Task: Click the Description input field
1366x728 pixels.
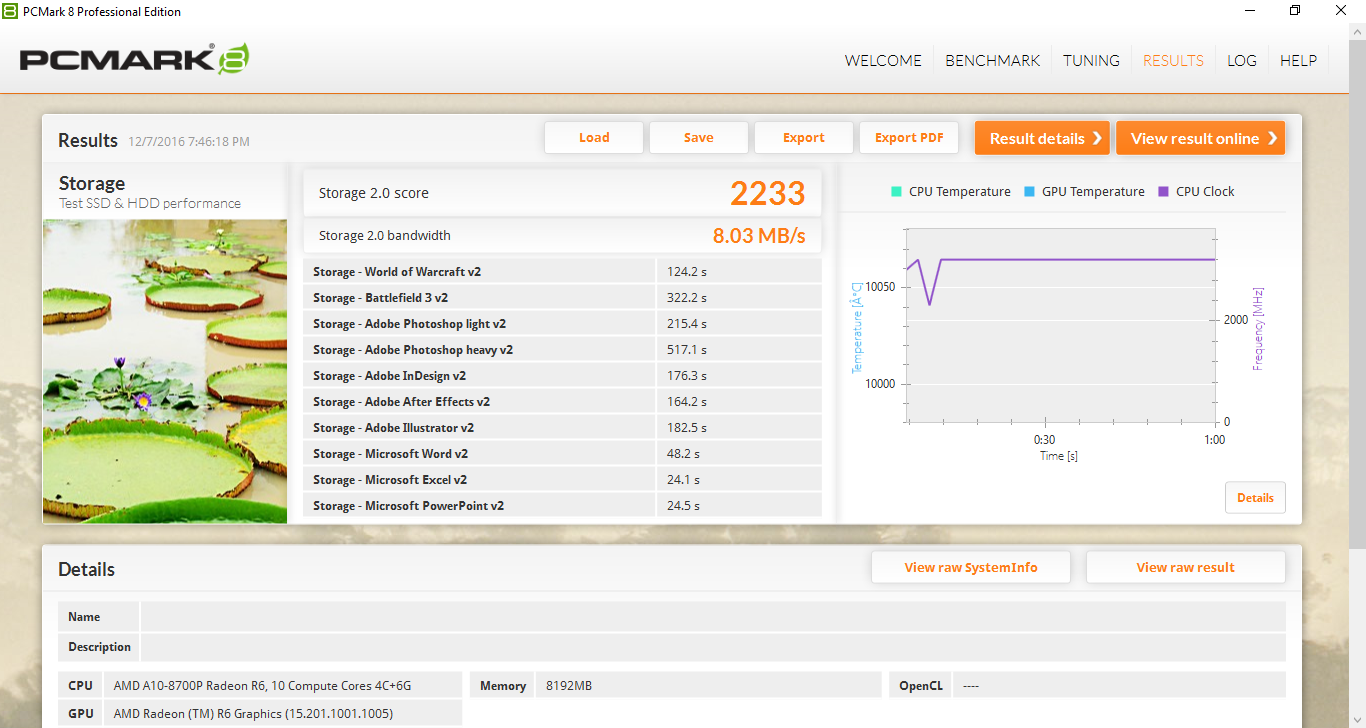Action: point(713,647)
